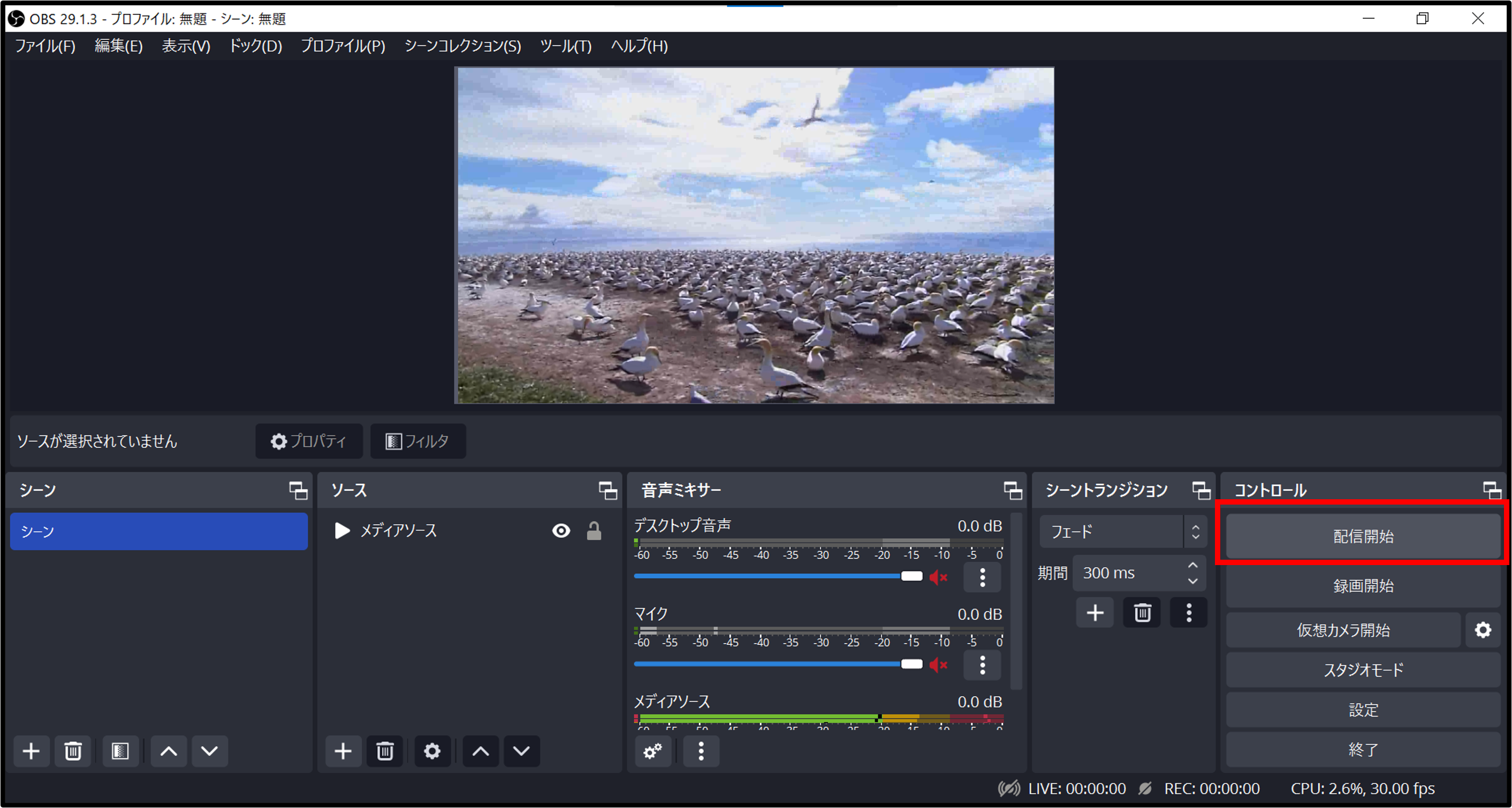Open source properties gear in Sources panel
Image resolution: width=1512 pixels, height=808 pixels.
[x=432, y=751]
